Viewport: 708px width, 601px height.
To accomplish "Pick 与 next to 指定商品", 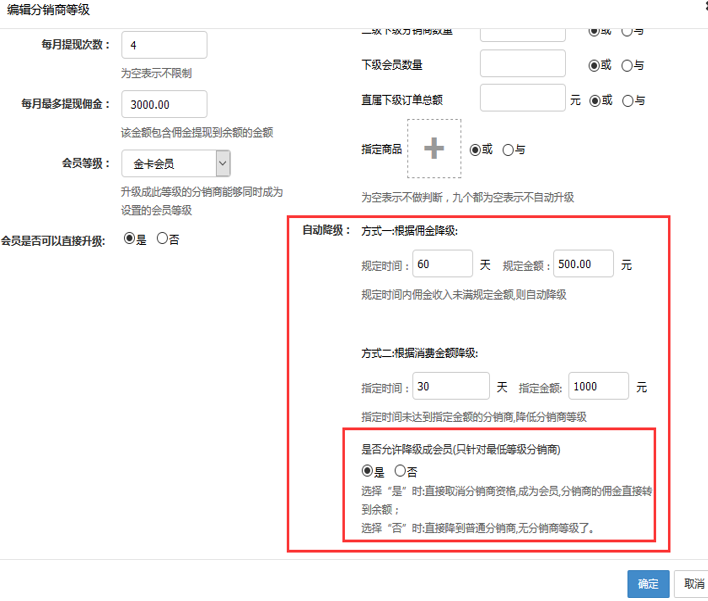I will (508, 149).
